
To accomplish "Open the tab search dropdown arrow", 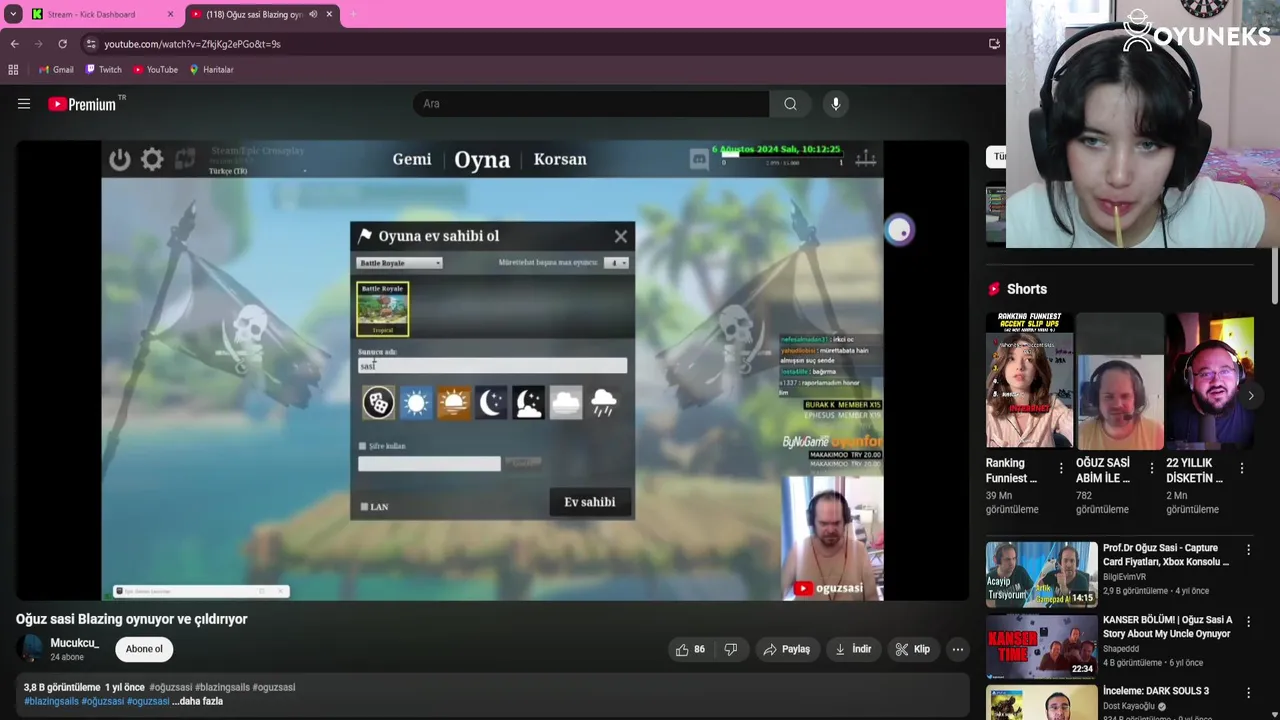I will pos(13,14).
